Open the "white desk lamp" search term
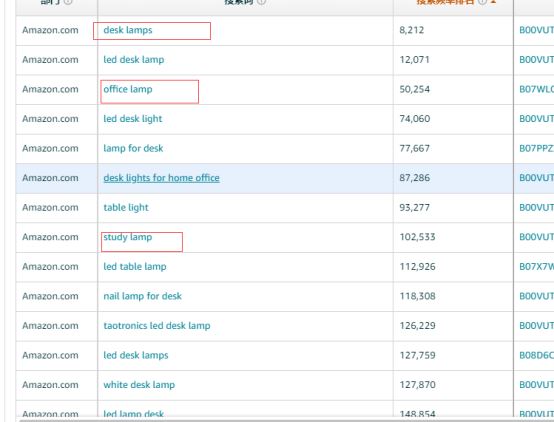Screen dimensions: 554x422 tap(139, 385)
